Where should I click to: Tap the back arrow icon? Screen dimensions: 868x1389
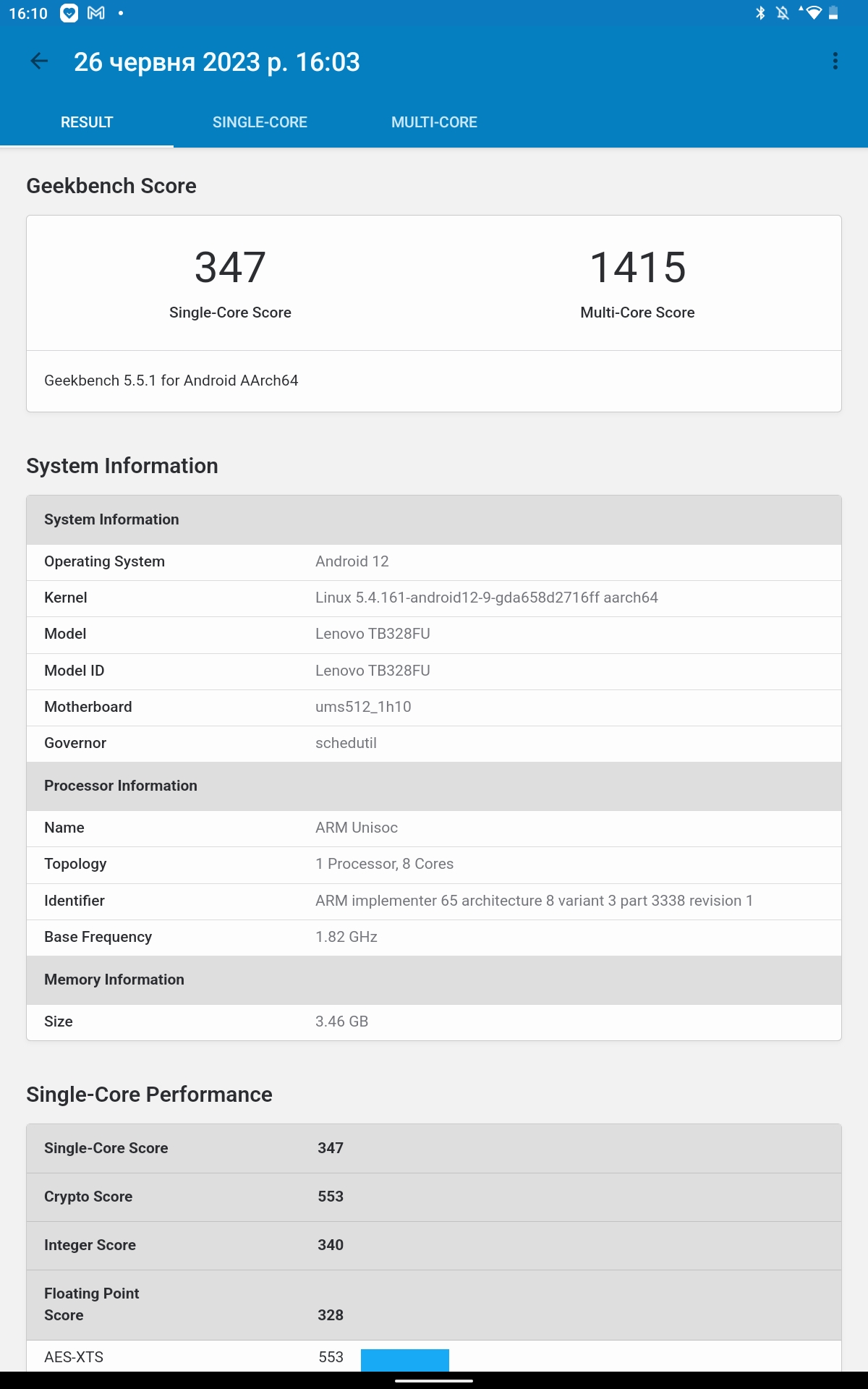39,62
